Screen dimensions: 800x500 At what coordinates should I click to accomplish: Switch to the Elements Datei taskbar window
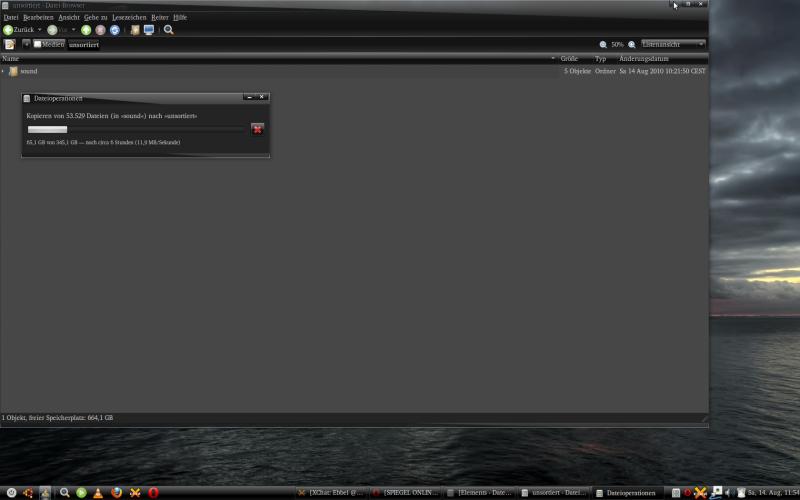coord(479,493)
